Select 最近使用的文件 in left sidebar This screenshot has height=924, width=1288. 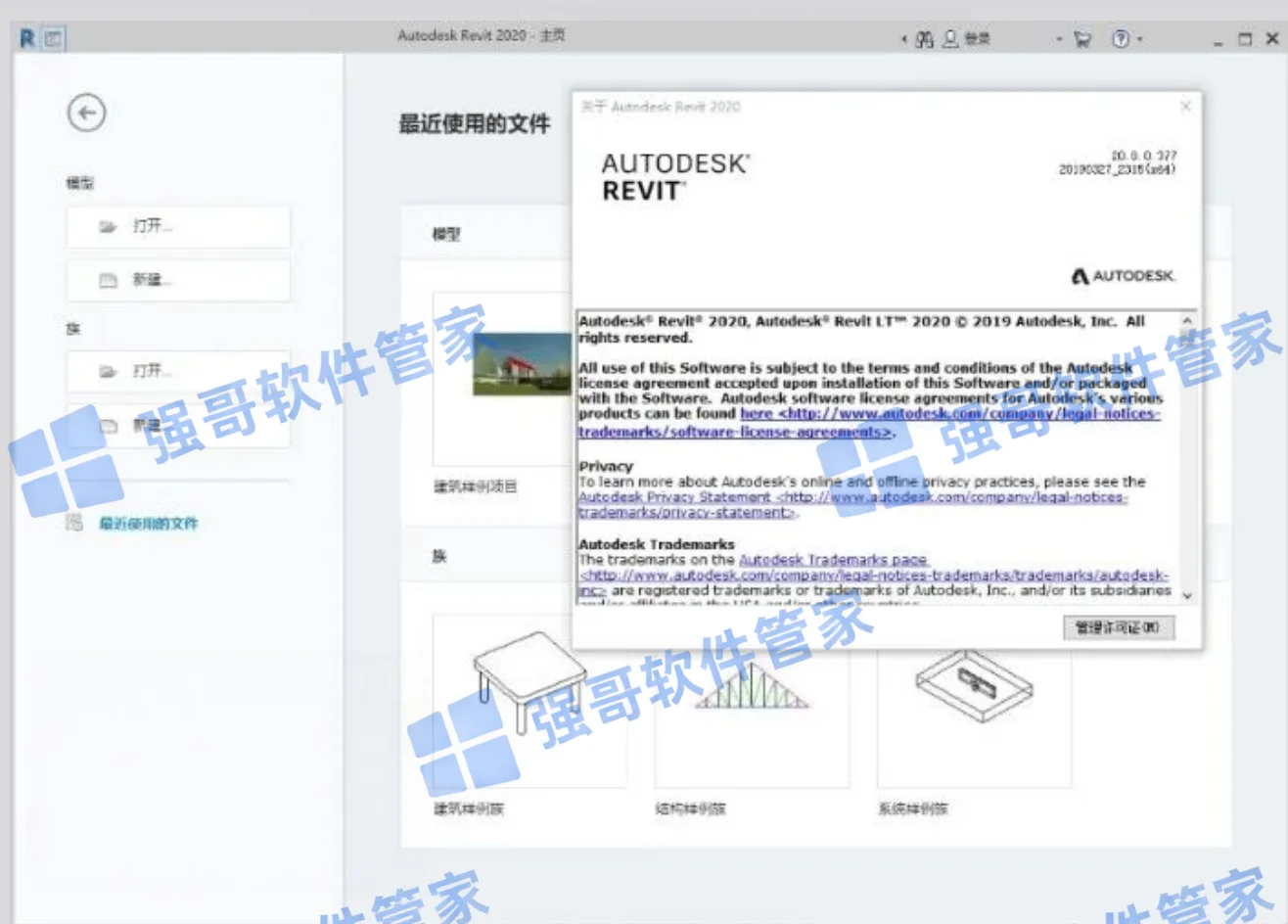click(148, 524)
